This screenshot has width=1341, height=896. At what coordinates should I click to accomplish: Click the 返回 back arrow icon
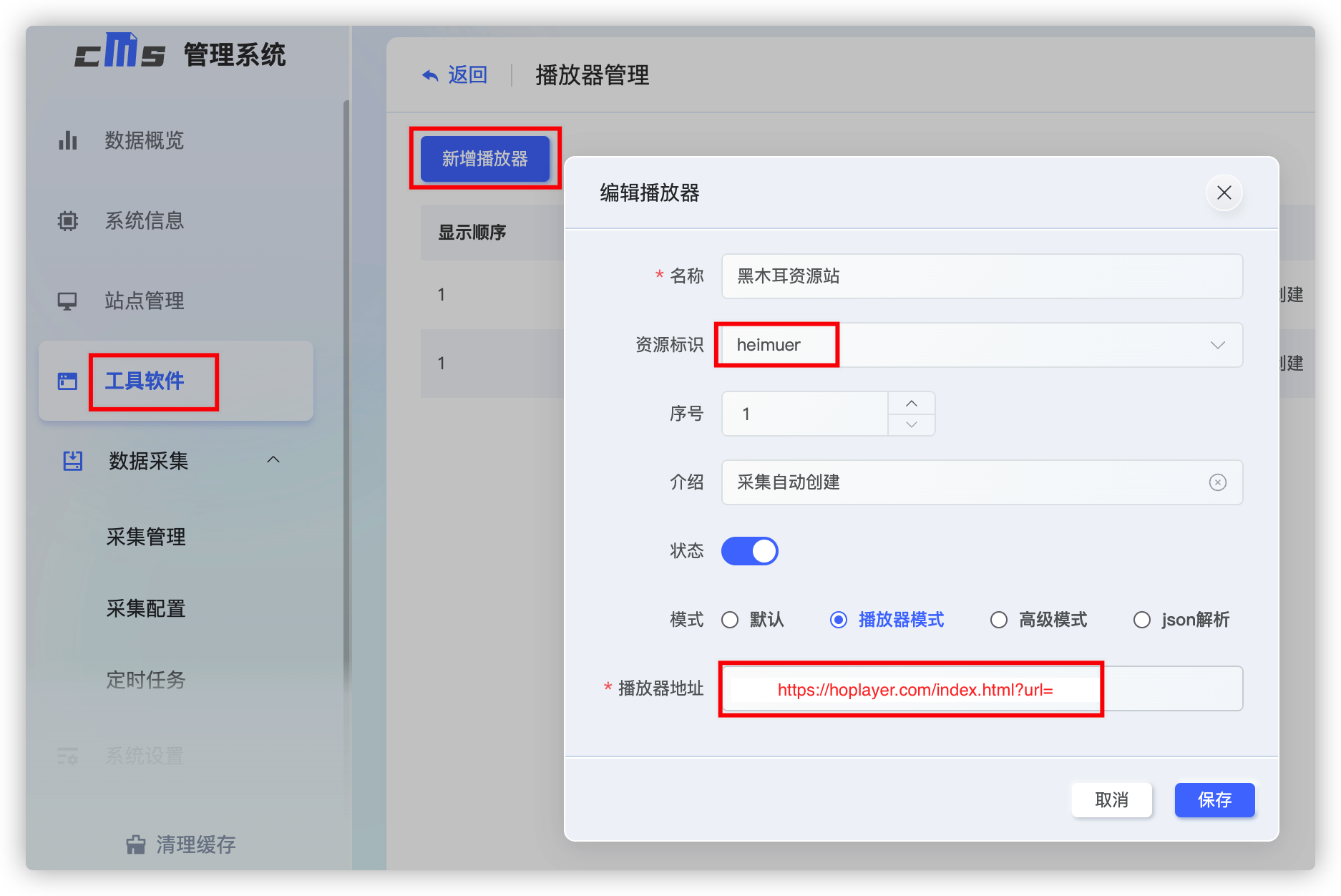coord(430,75)
